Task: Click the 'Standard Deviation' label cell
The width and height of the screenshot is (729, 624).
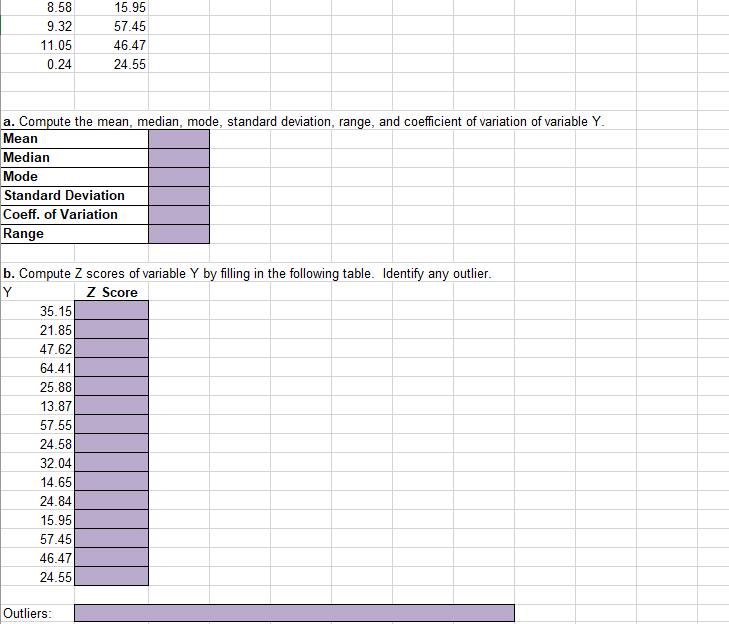Action: click(x=74, y=196)
